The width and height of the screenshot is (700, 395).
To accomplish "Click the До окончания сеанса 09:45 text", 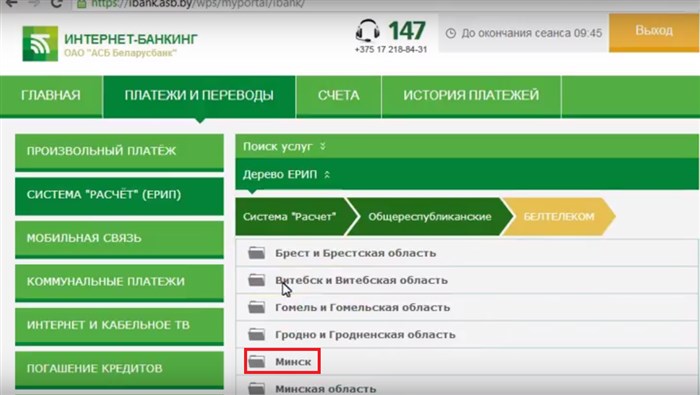I will point(532,33).
